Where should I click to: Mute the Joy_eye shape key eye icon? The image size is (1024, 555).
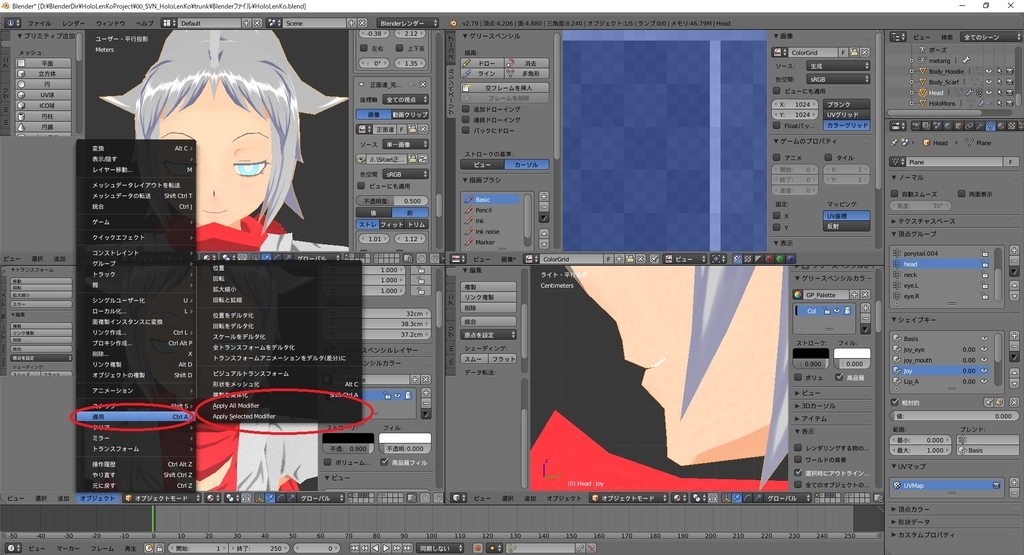click(984, 349)
